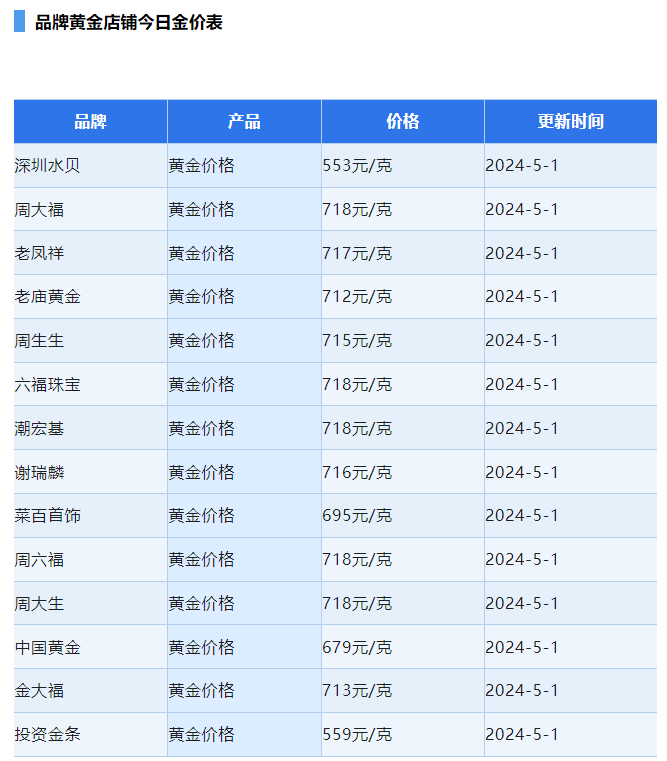The width and height of the screenshot is (667, 761).
Task: Click the 菜百首饰 price of 695元/克
Action: [x=357, y=516]
